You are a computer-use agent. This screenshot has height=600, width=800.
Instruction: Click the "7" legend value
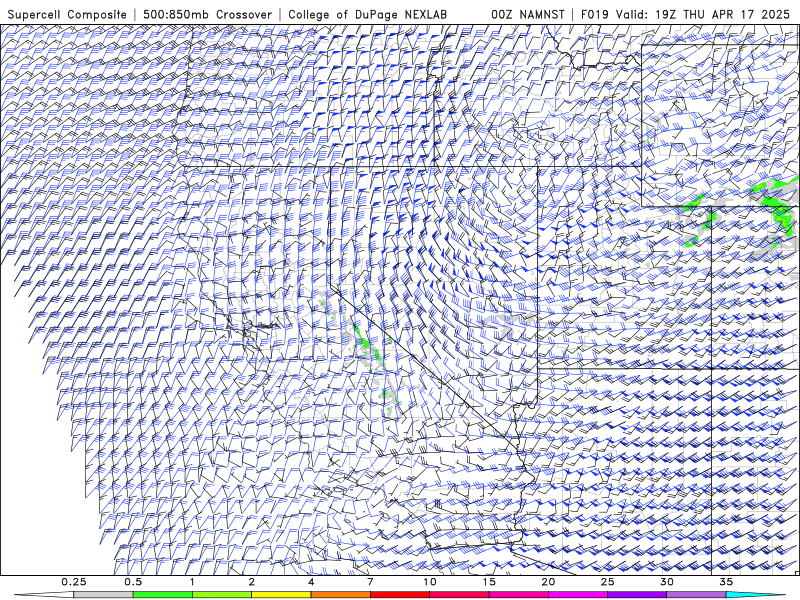pyautogui.click(x=370, y=582)
